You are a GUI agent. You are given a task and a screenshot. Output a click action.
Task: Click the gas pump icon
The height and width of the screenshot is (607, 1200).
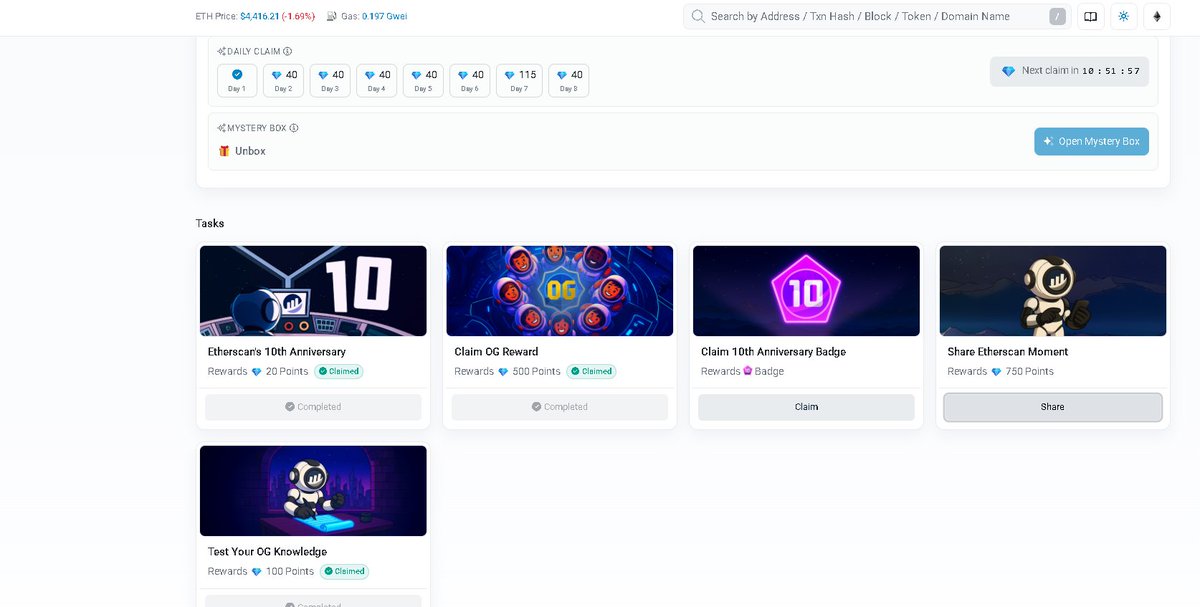click(x=331, y=16)
